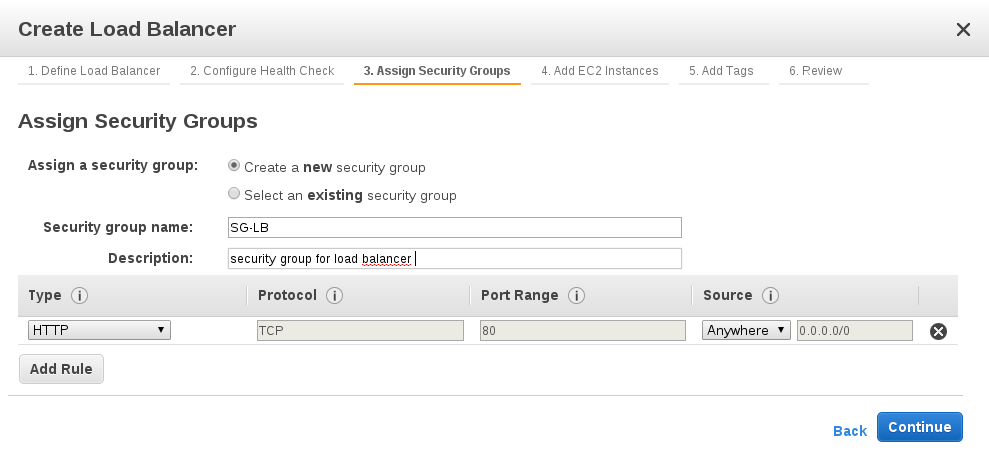Open the Anywhere source dropdown
The image size is (989, 457).
[x=746, y=330]
